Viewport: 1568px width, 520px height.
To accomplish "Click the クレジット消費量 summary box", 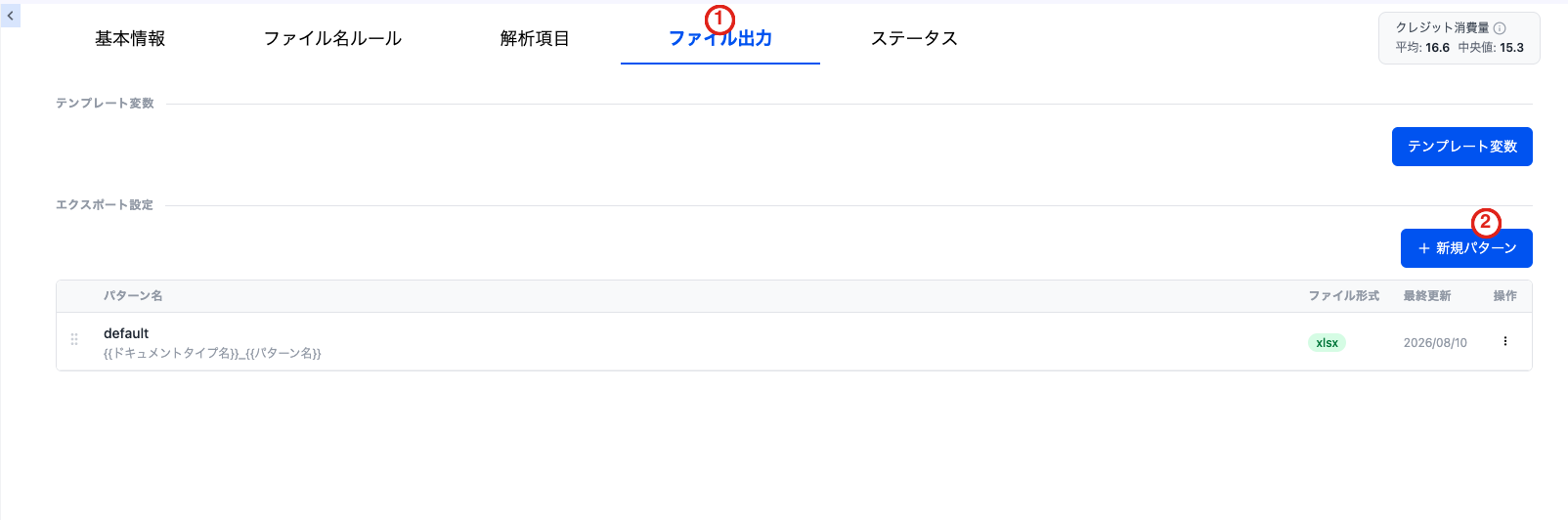I will 1459,38.
